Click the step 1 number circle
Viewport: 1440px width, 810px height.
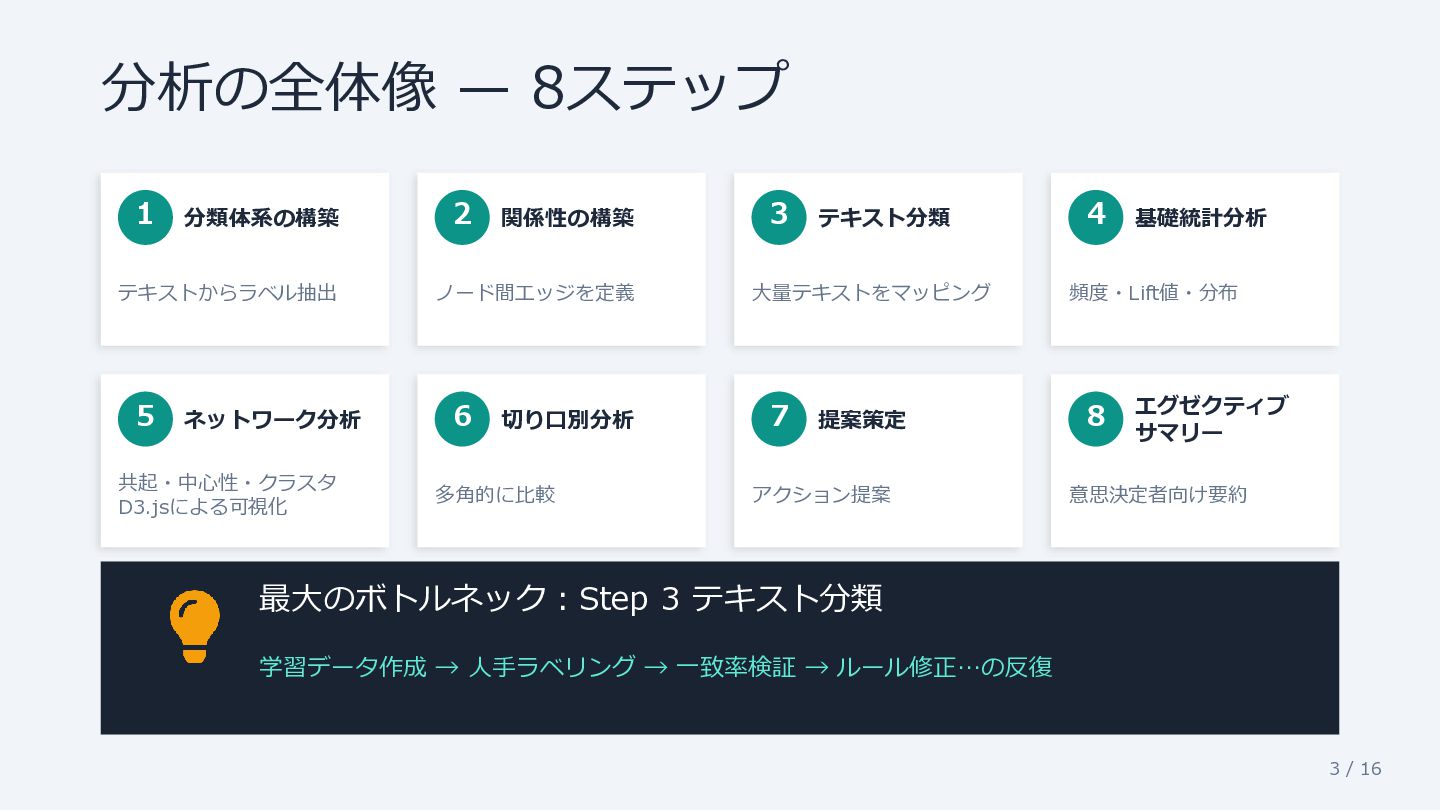[x=145, y=217]
